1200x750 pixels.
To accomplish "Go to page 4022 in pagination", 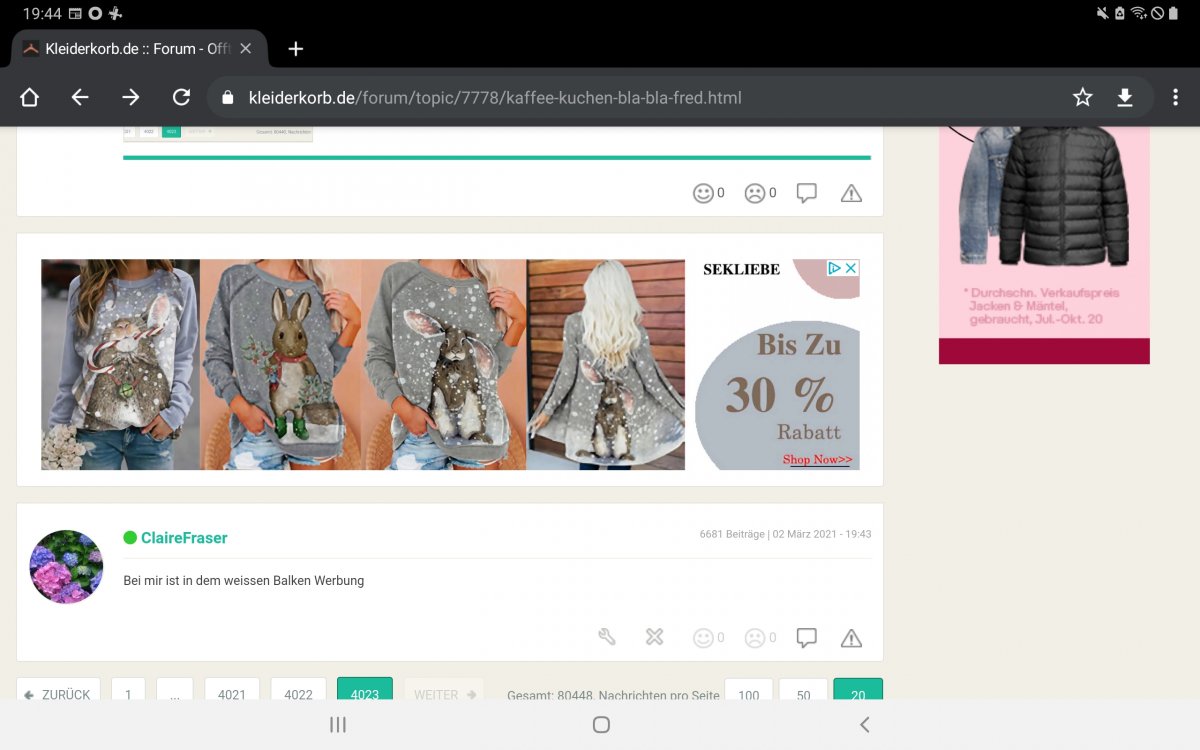I will pos(298,692).
